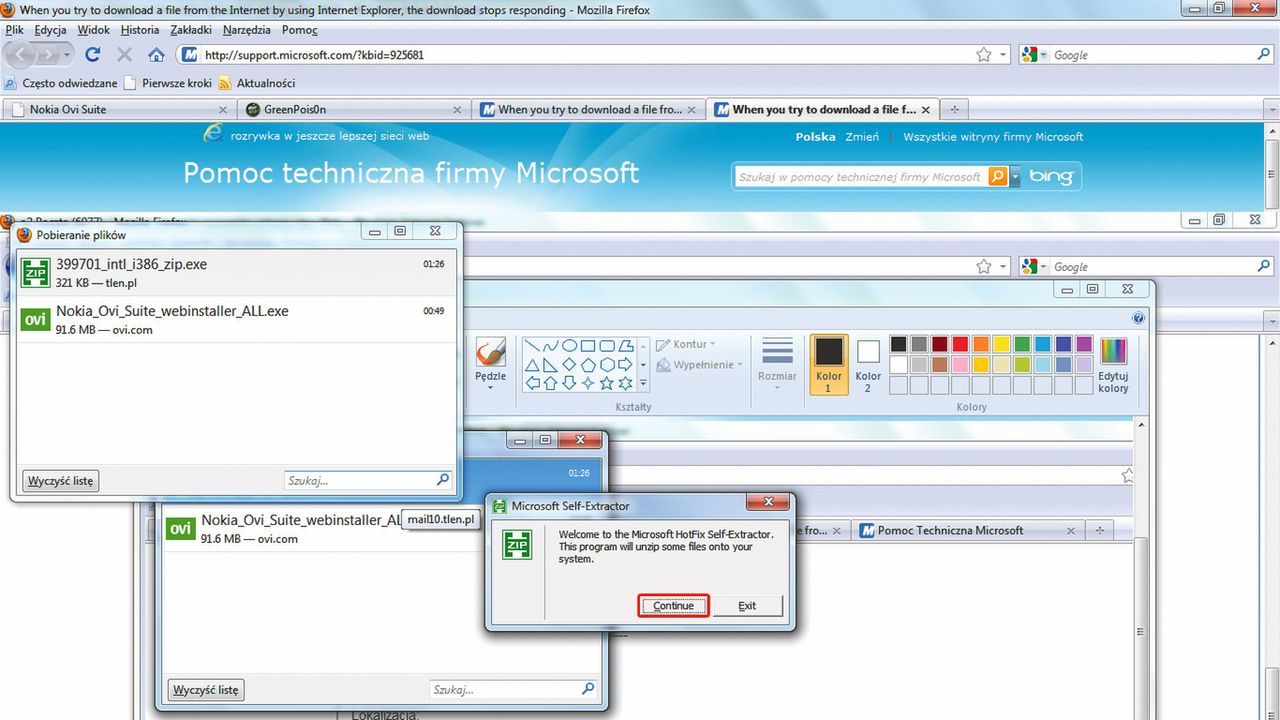Click the Zmień link beside Polska

tap(862, 137)
